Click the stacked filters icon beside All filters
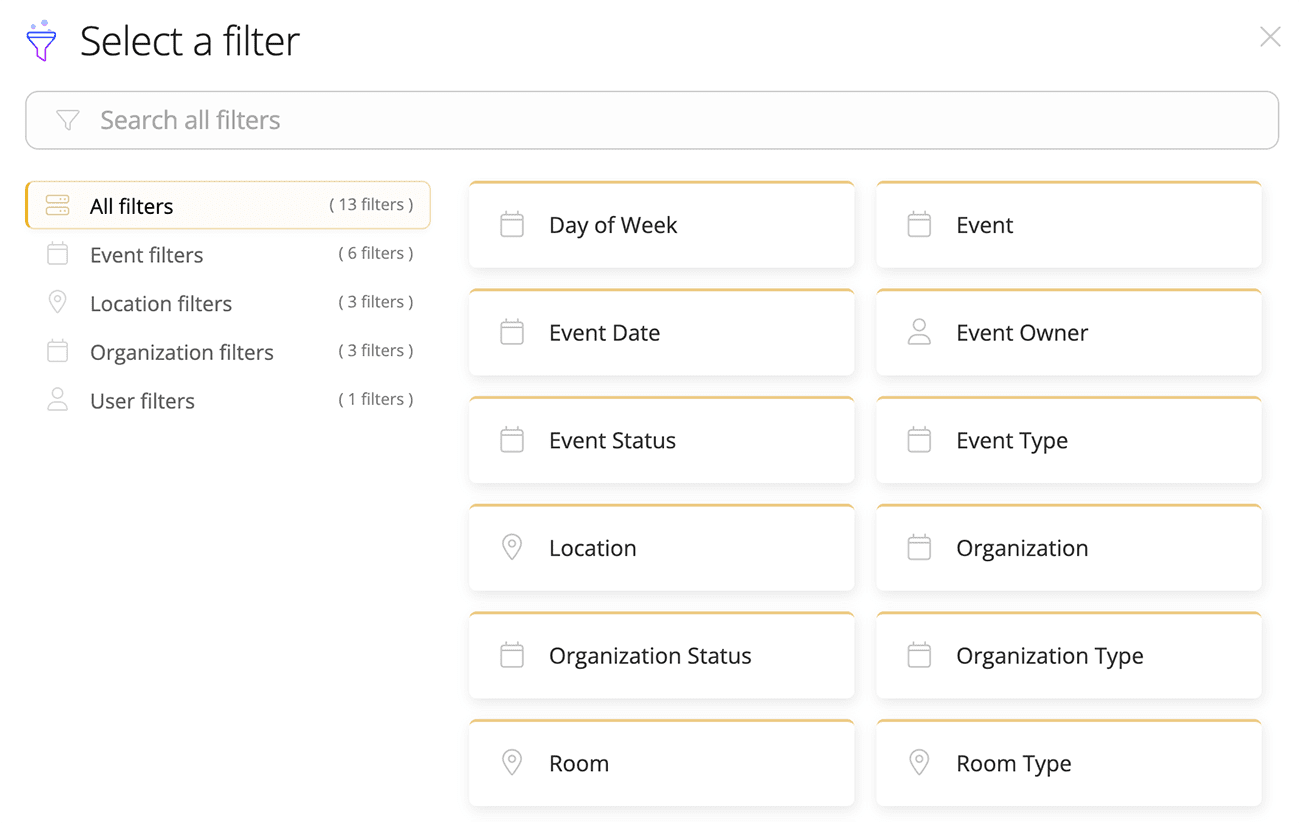Screen dimensions: 1300x823 point(57,204)
